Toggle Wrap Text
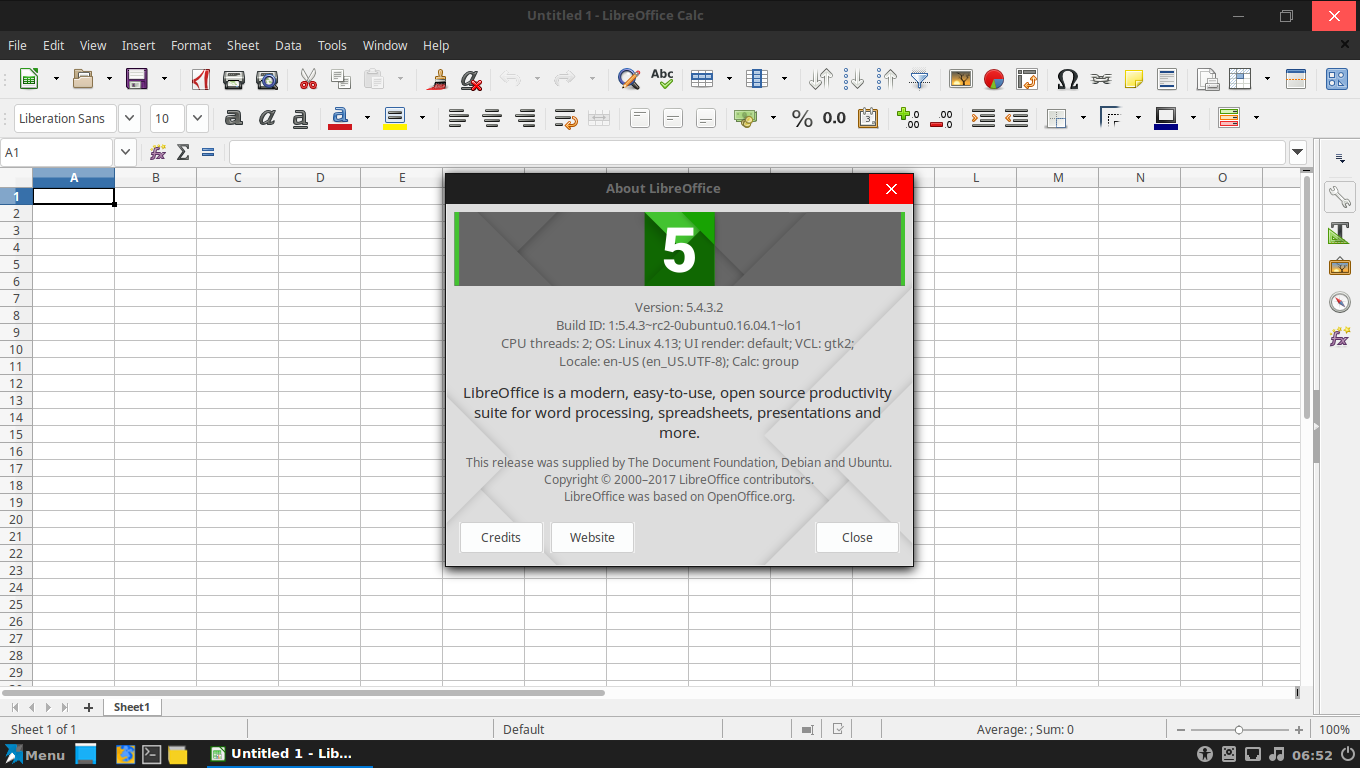The height and width of the screenshot is (768, 1360). [x=566, y=118]
